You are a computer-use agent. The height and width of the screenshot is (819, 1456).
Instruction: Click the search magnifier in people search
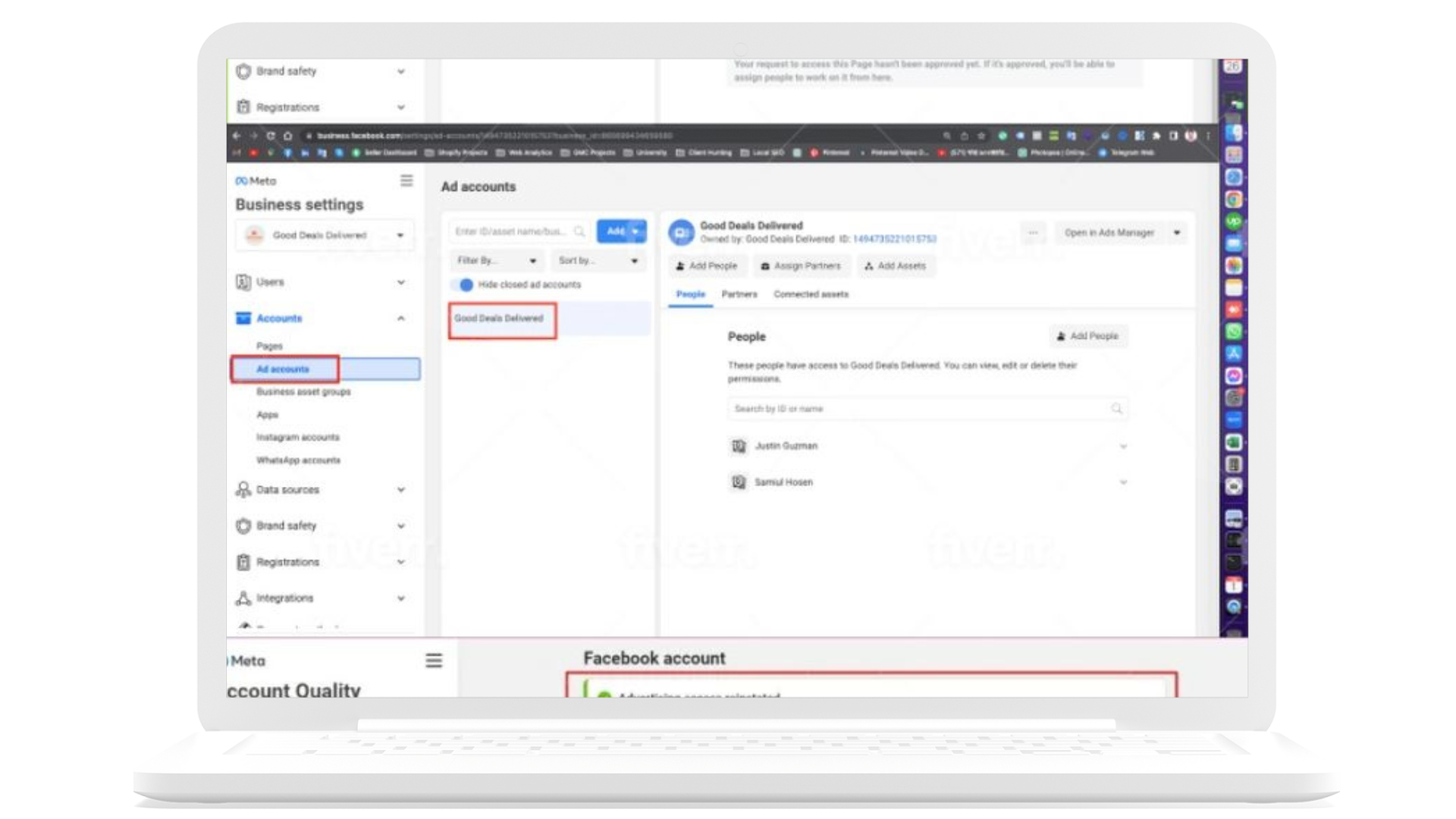click(x=1116, y=409)
